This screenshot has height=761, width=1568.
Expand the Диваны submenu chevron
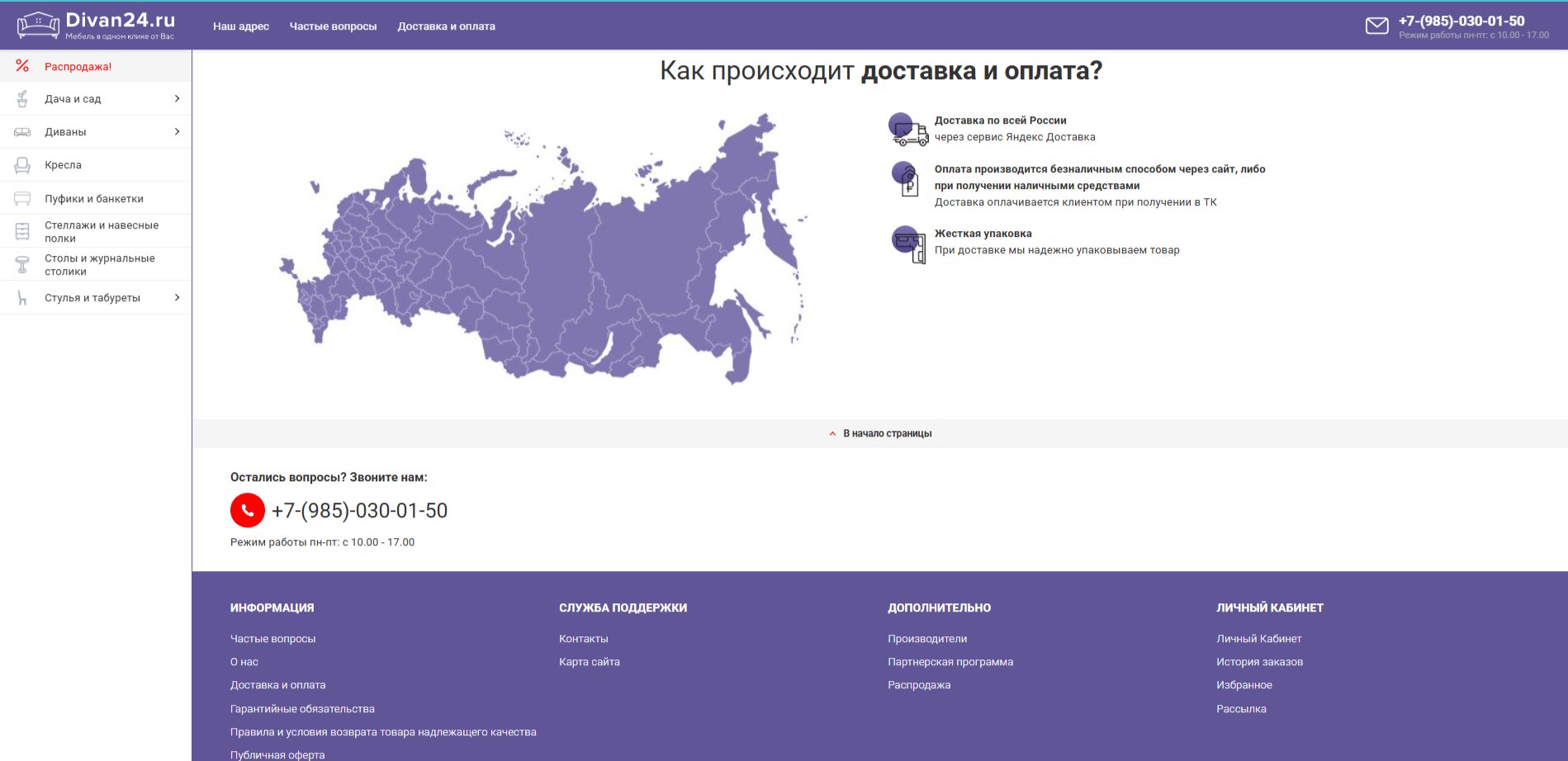click(x=177, y=131)
